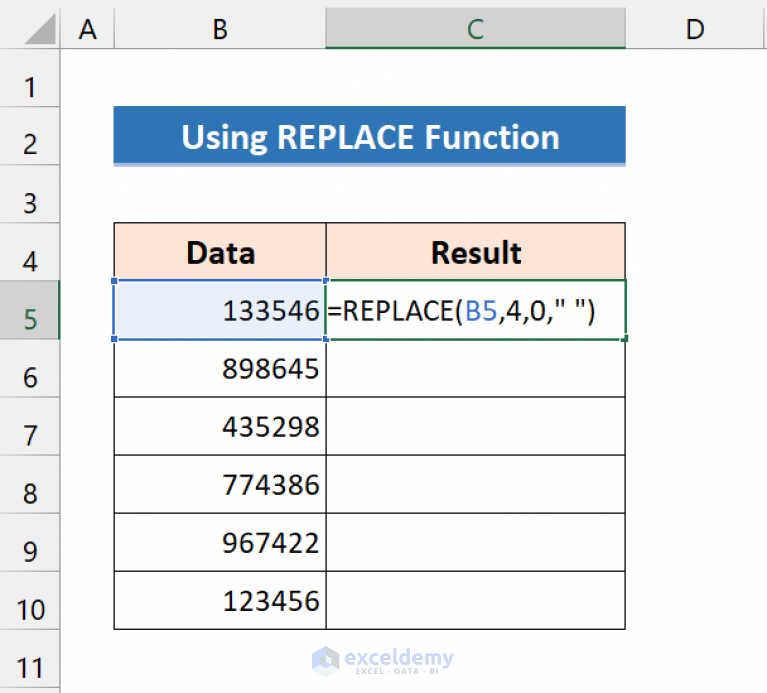Click empty Result cell beside 123456
The height and width of the screenshot is (693, 767).
[475, 600]
